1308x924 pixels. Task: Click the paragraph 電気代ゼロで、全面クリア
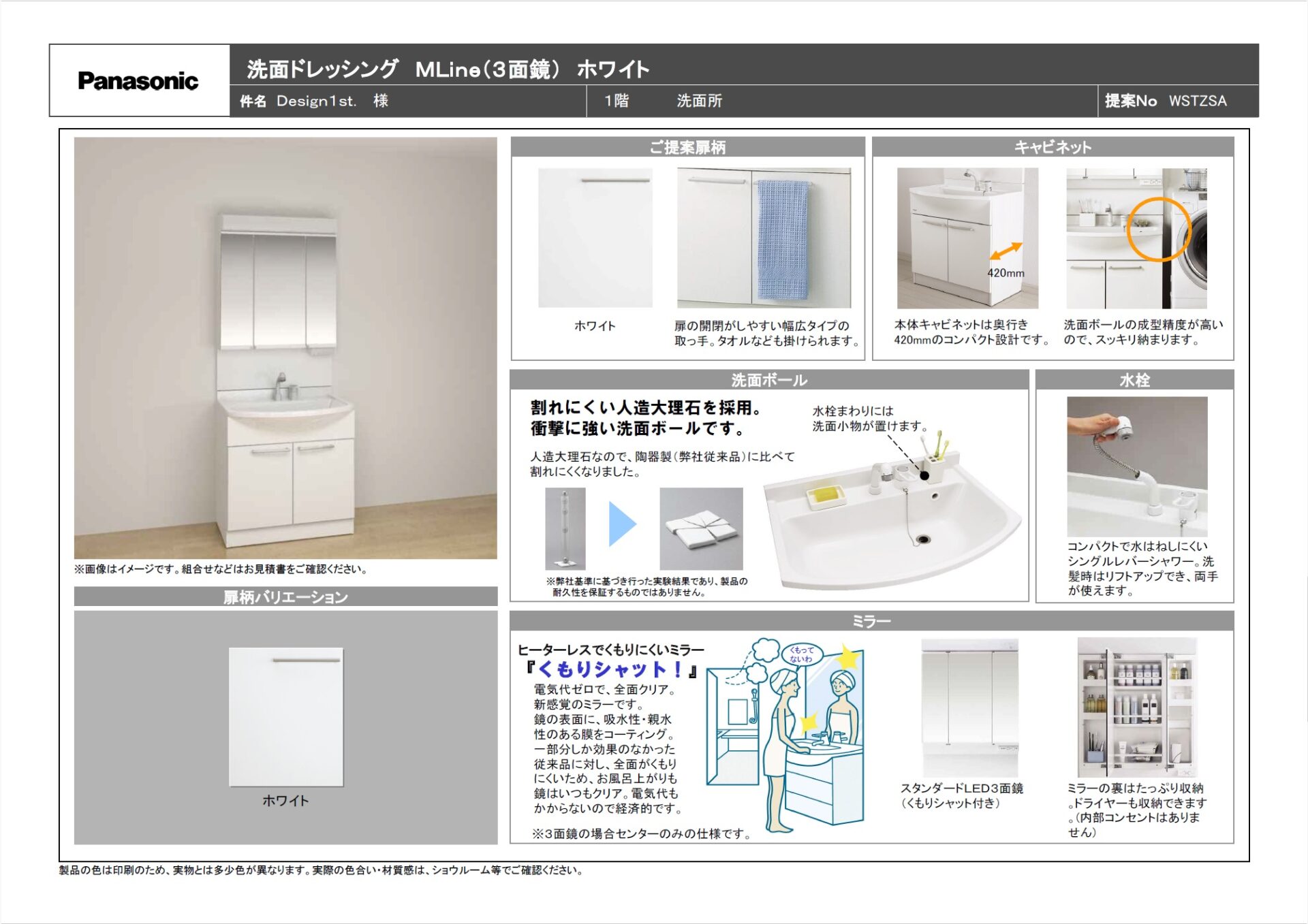click(608, 749)
